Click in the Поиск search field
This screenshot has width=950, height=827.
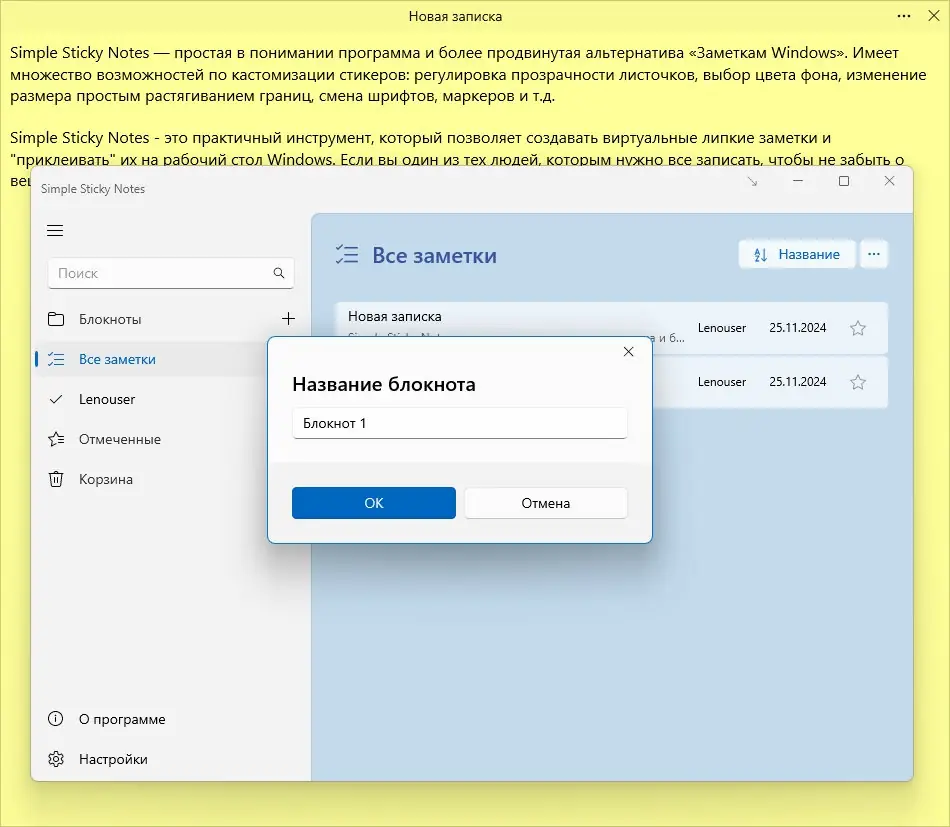171,273
